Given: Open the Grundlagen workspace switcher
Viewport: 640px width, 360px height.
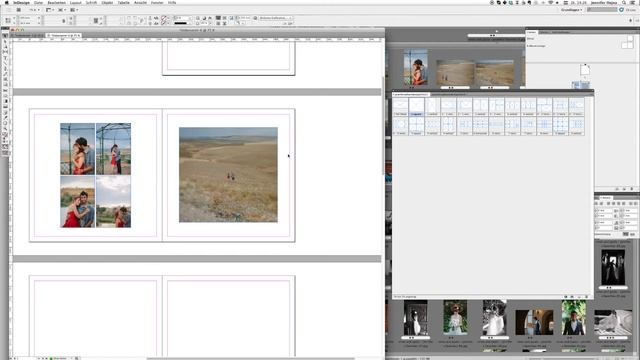Looking at the screenshot, I should coord(571,10).
